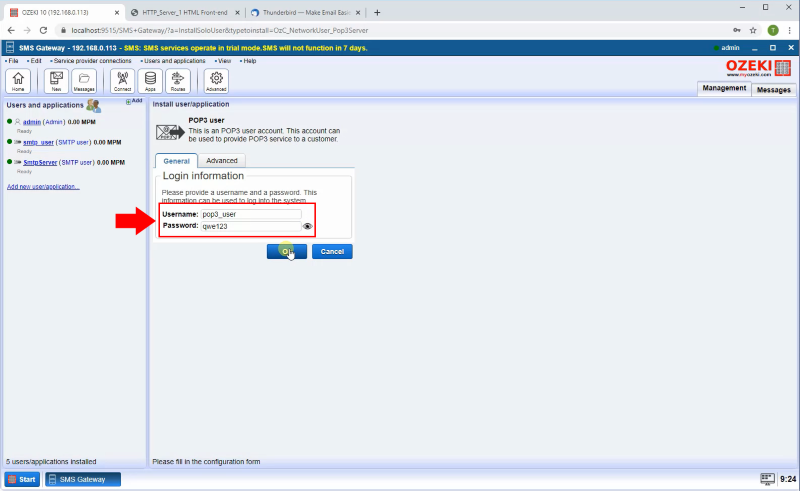
Task: Click SMS Gateway taskbar button
Action: point(83,479)
